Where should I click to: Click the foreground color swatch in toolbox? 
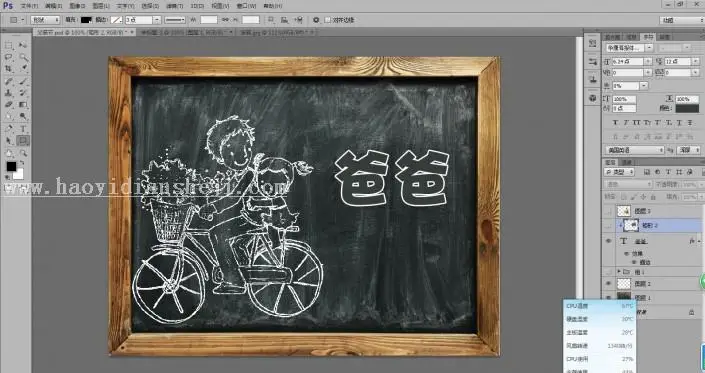click(11, 166)
